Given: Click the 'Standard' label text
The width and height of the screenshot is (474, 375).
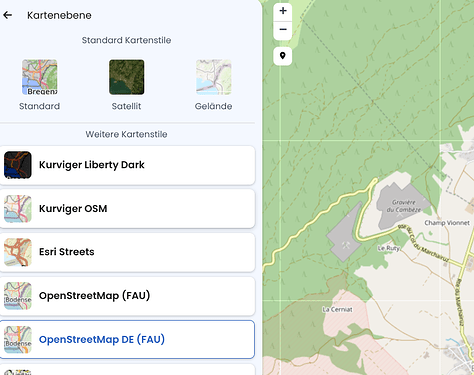Looking at the screenshot, I should [40, 106].
